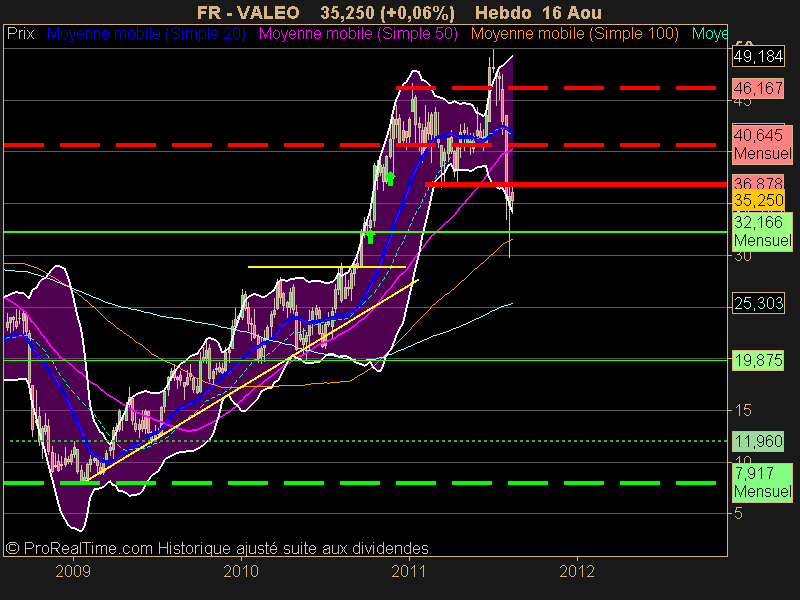Click the upper green arrow buy marker
This screenshot has width=800, height=600.
point(390,179)
